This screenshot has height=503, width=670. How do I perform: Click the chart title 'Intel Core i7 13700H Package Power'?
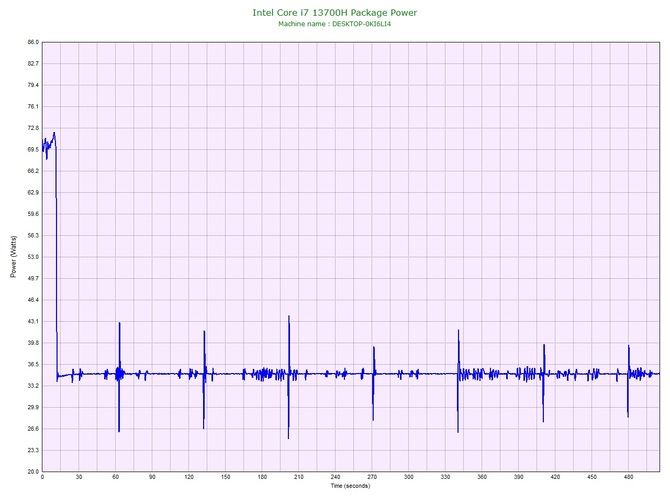(x=335, y=12)
